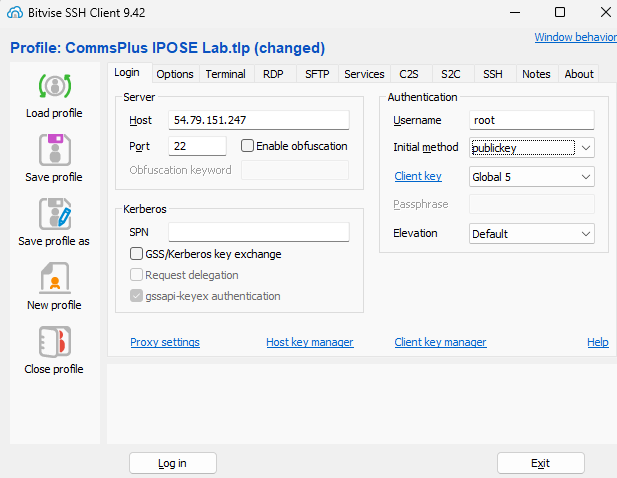Viewport: 617px width, 478px height.
Task: Click the Load profile icon
Action: pos(55,86)
